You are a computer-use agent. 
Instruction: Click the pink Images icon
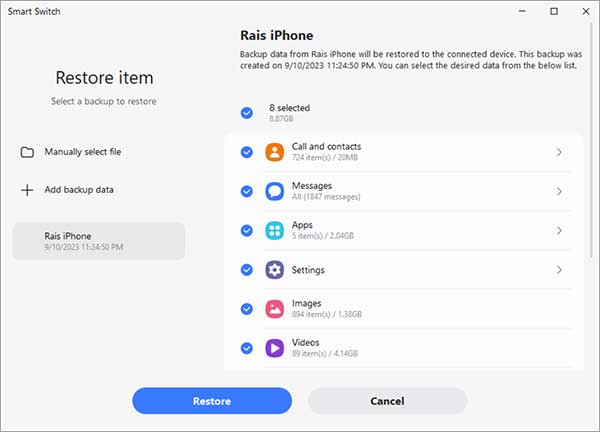point(275,309)
